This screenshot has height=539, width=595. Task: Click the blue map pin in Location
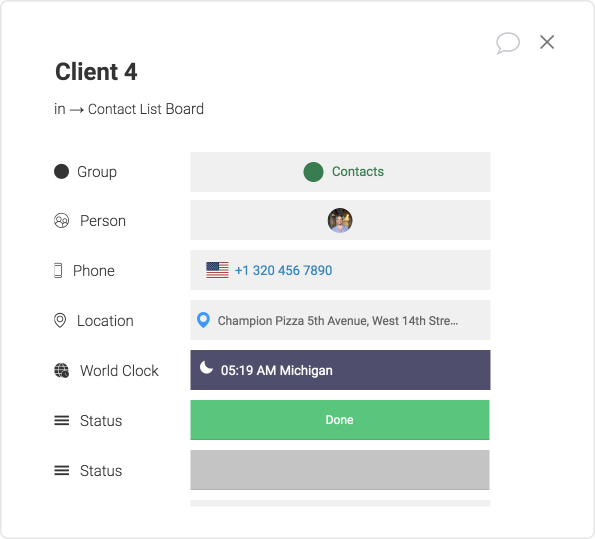(x=203, y=320)
